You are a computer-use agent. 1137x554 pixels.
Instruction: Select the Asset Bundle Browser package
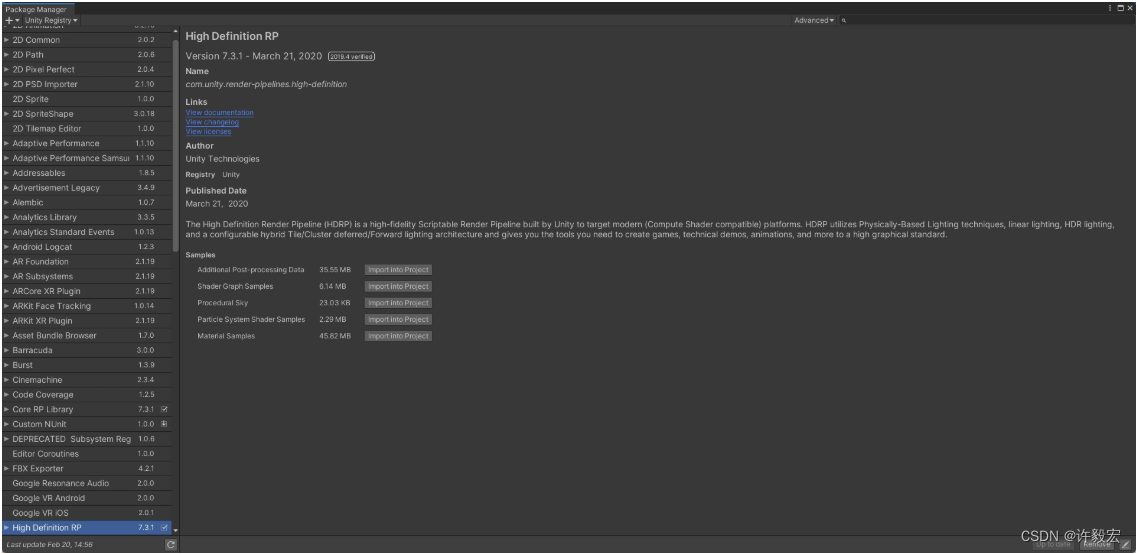86,336
